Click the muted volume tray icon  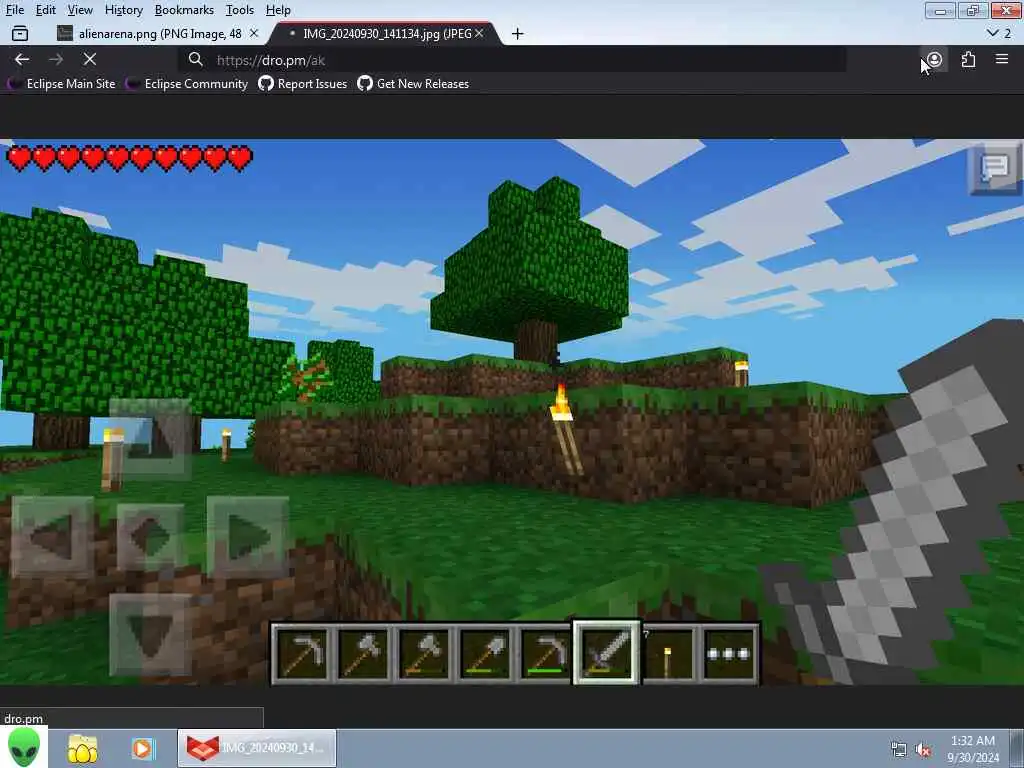(923, 750)
